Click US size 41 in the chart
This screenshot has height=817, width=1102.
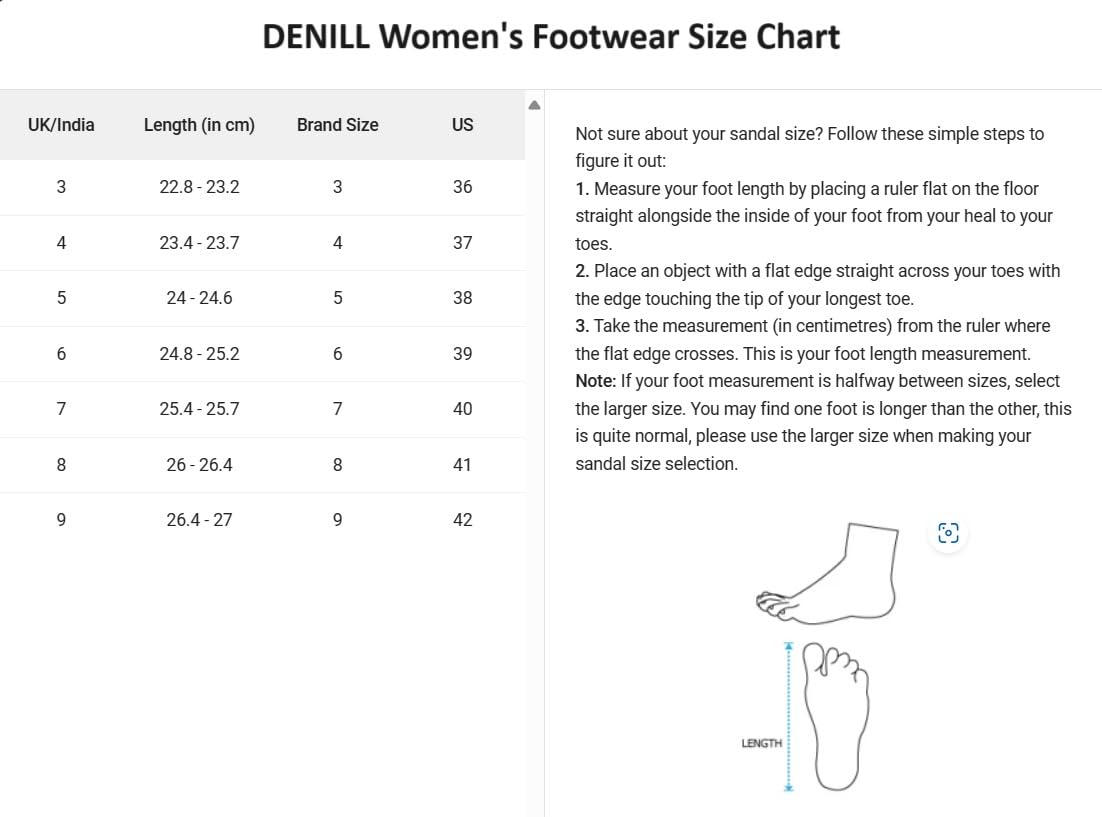(x=462, y=465)
